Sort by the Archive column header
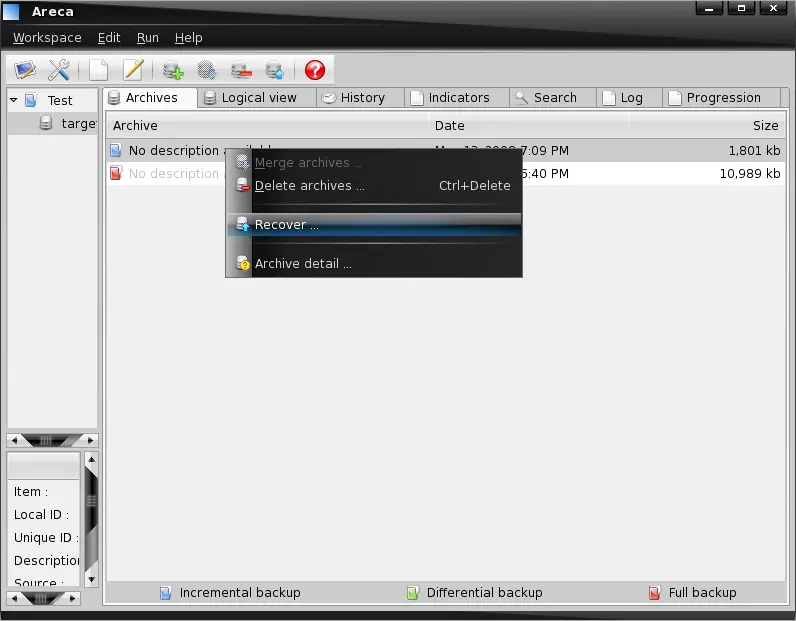Viewport: 796px width, 621px height. click(268, 125)
